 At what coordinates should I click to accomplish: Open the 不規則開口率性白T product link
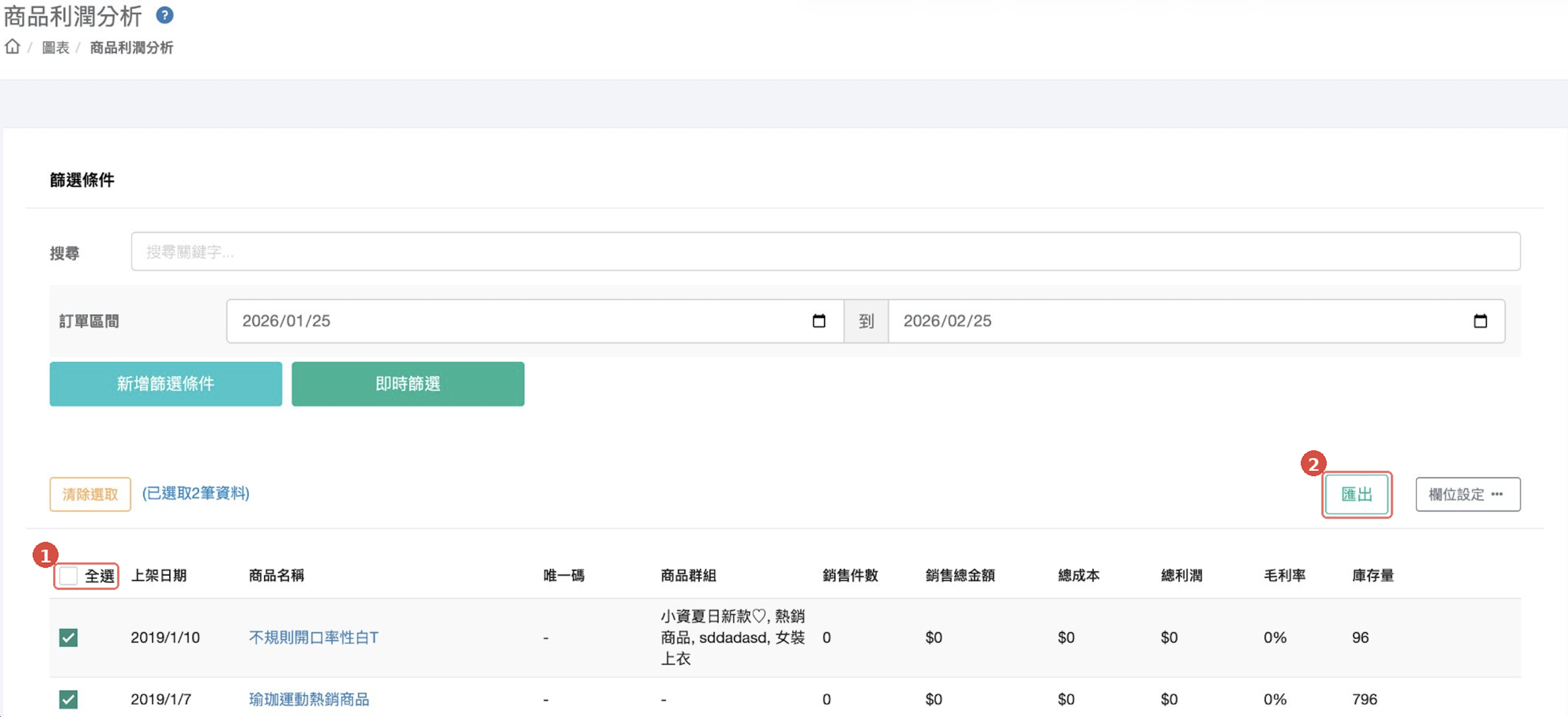pos(314,637)
